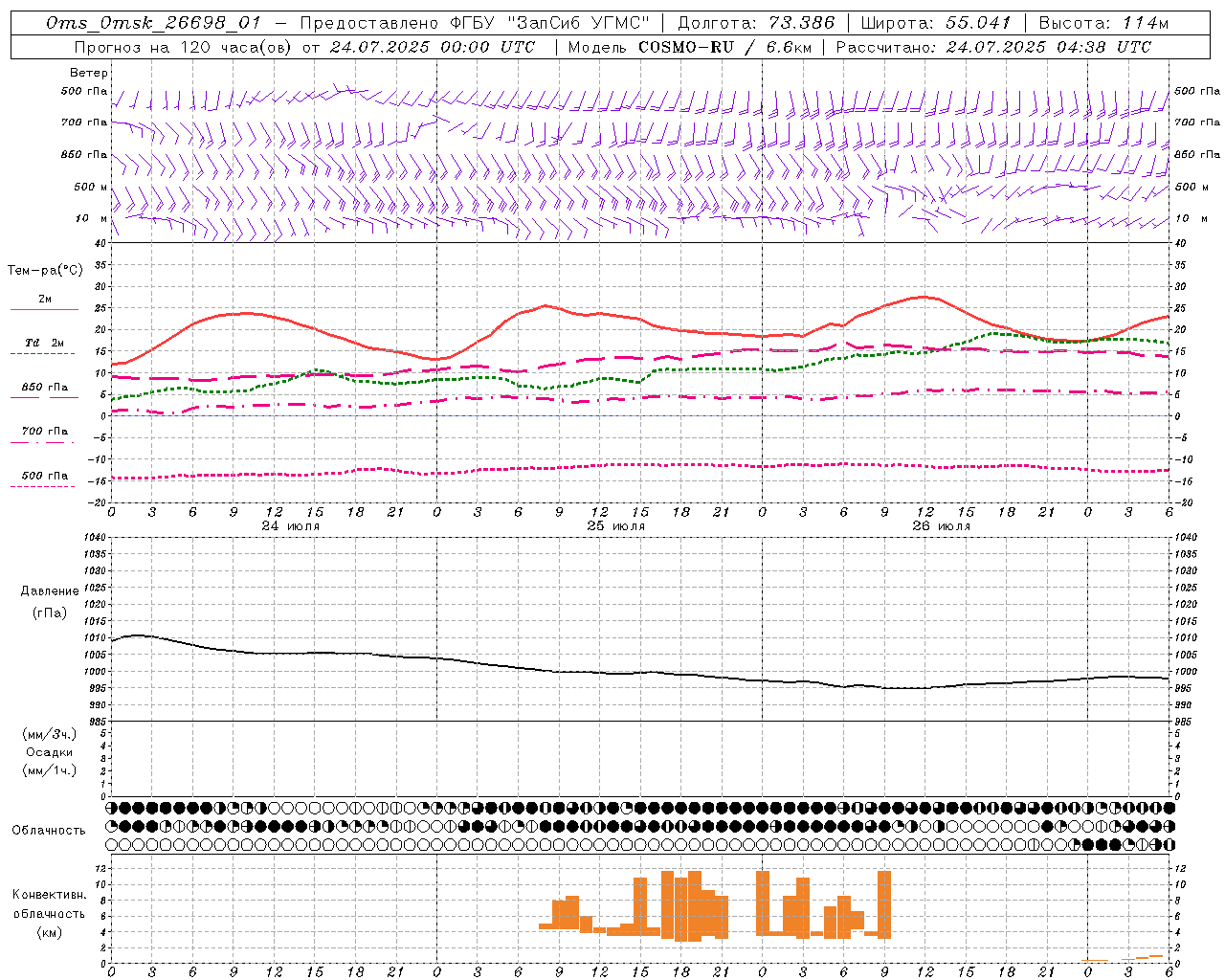The image size is (1225, 980).
Task: Click the station title Oms_Omsk_26698_01
Action: [153, 23]
